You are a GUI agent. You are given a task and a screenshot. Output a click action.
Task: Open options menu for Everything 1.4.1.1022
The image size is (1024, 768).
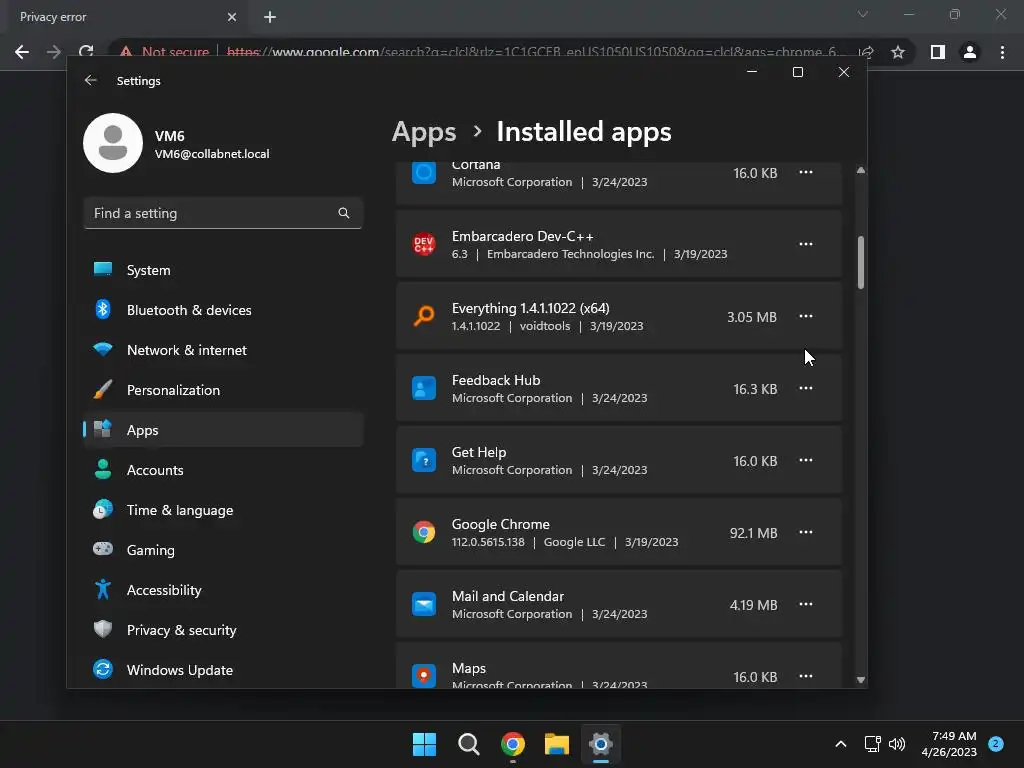tap(806, 316)
